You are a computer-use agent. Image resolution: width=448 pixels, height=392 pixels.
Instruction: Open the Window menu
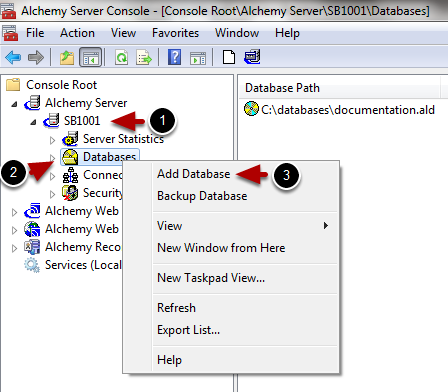tap(237, 33)
